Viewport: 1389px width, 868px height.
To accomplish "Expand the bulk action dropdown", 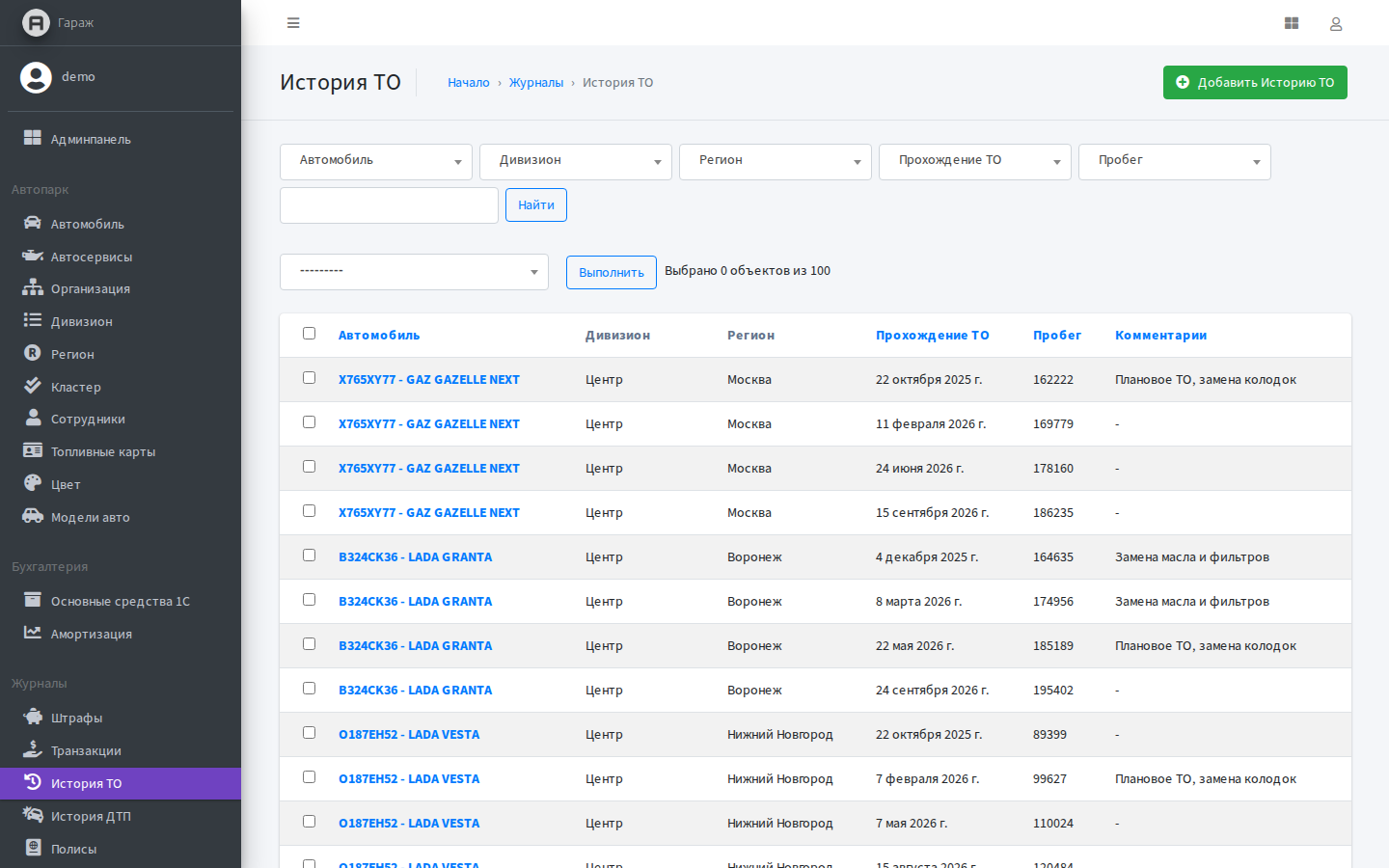I will [414, 272].
